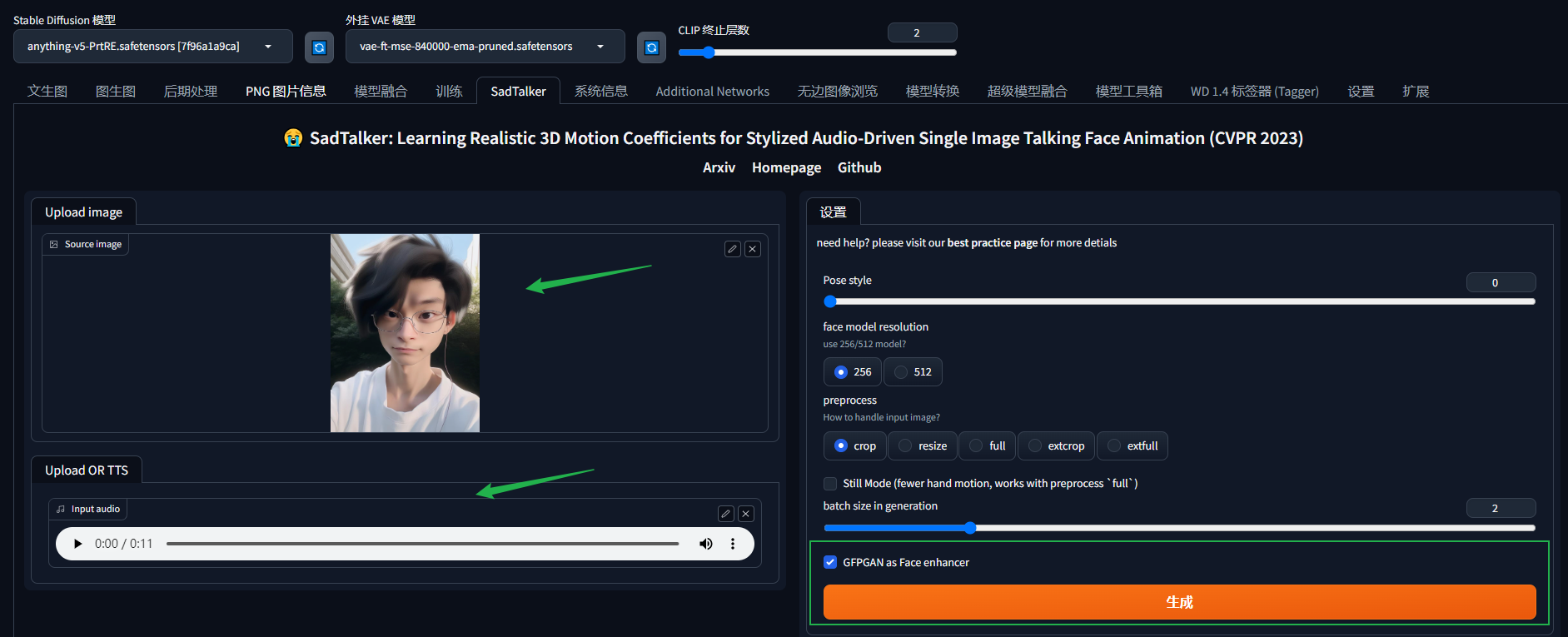Screen dimensions: 1568x637
Task: Select the 设置 panel tab in SadTalker
Action: pos(833,212)
